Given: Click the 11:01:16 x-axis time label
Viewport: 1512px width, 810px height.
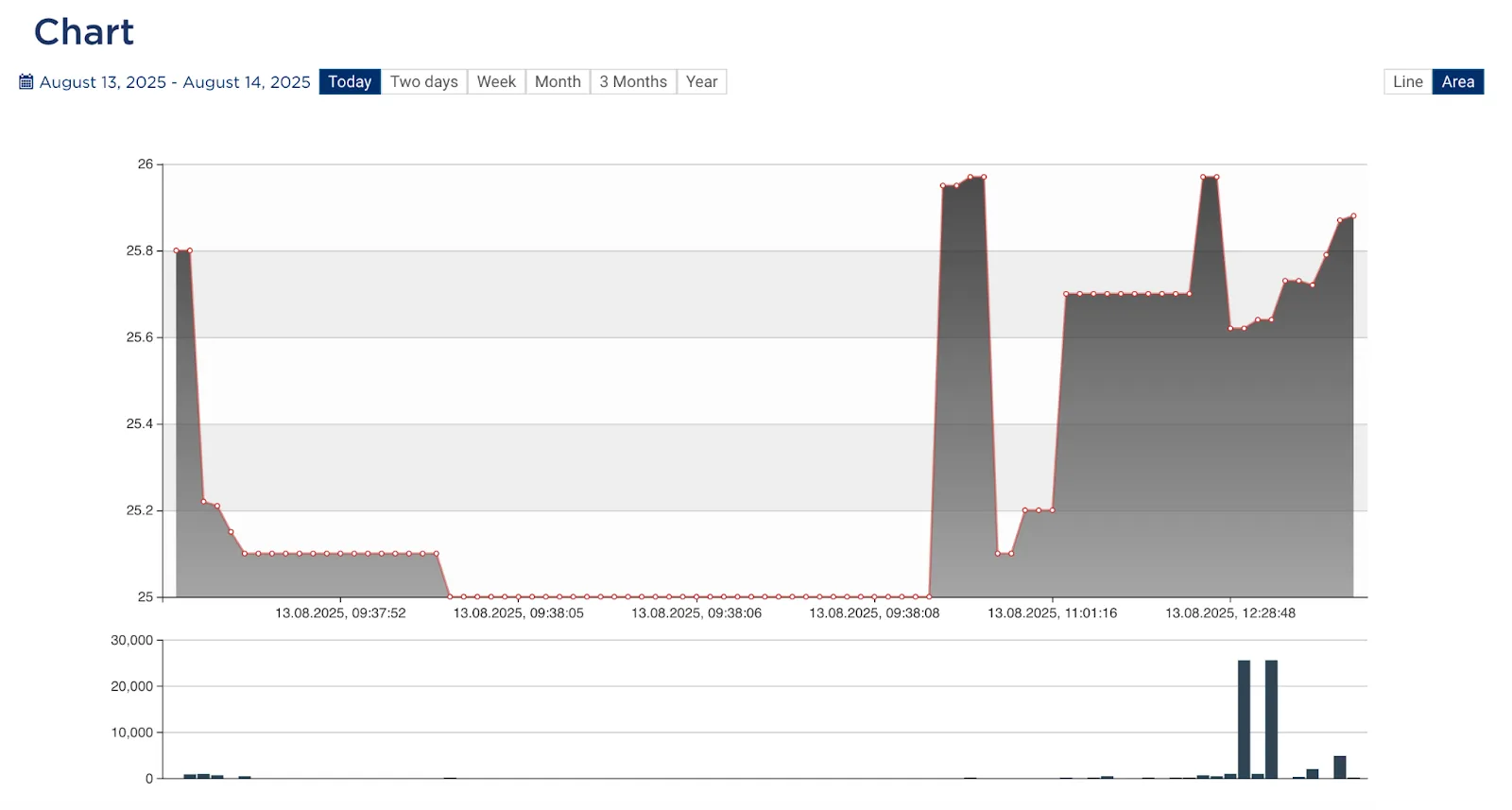Looking at the screenshot, I should 1052,613.
